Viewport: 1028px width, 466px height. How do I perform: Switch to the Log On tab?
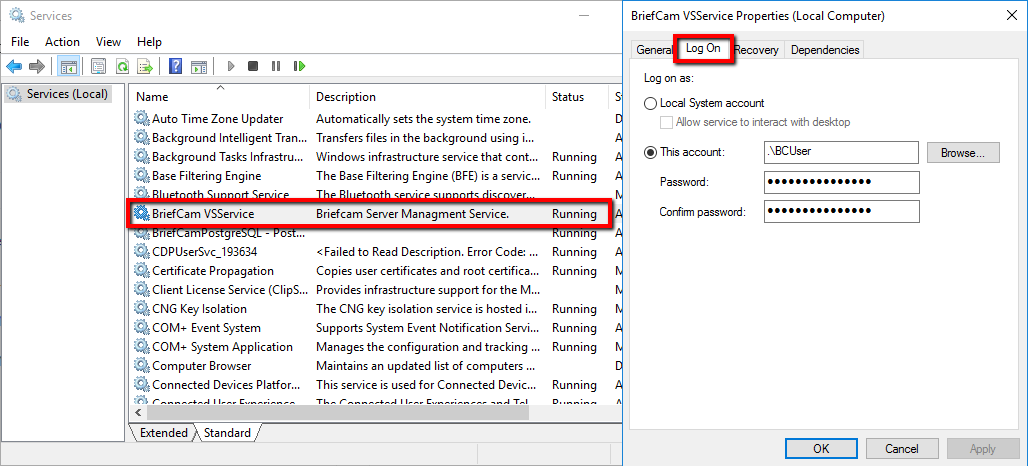[x=703, y=49]
